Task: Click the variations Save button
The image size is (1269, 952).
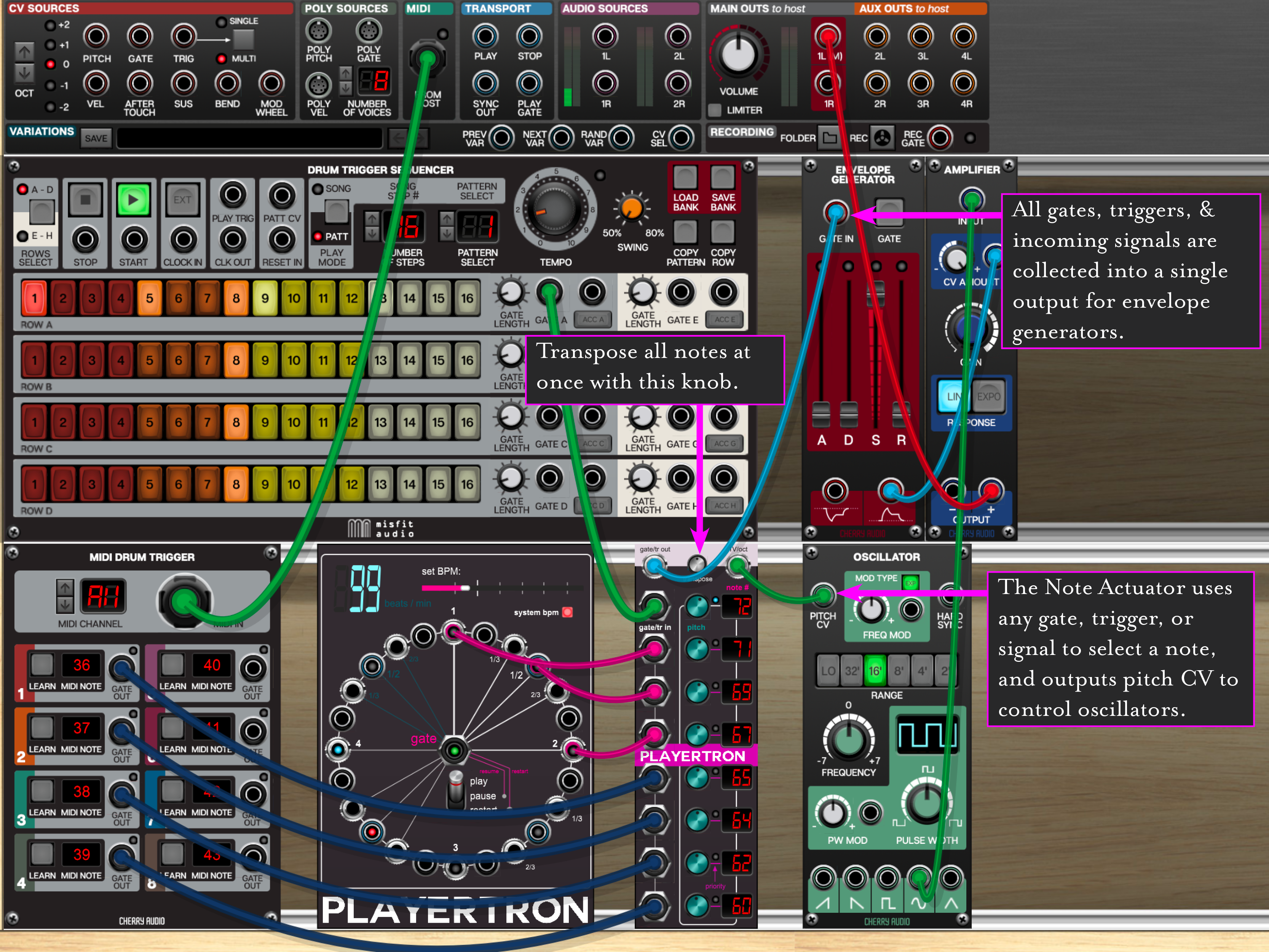Action: 96,138
